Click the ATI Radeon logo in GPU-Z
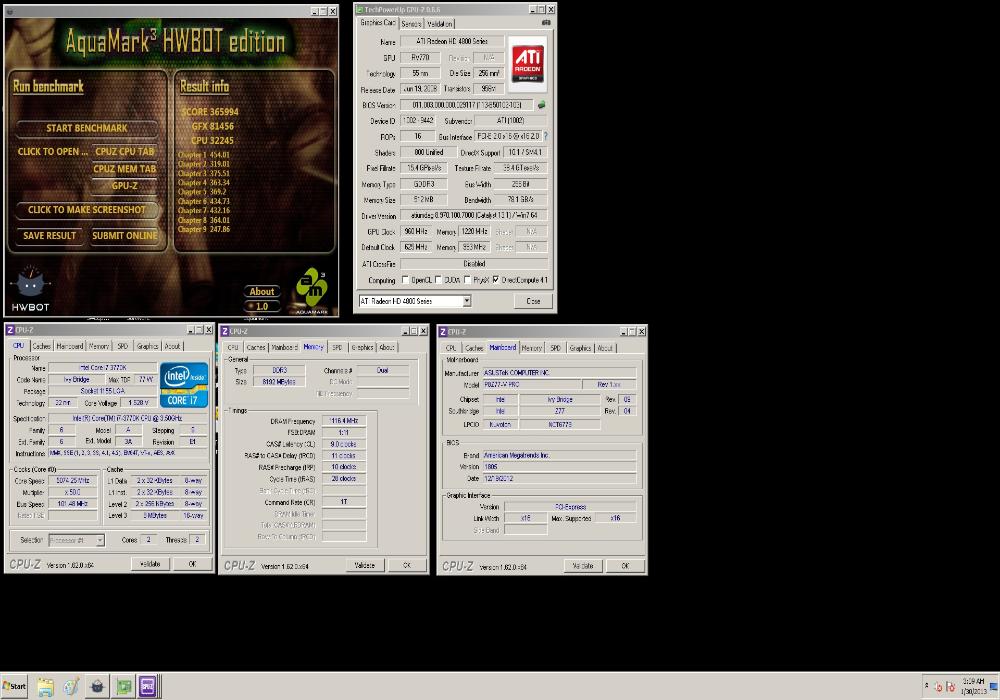 pyautogui.click(x=528, y=64)
